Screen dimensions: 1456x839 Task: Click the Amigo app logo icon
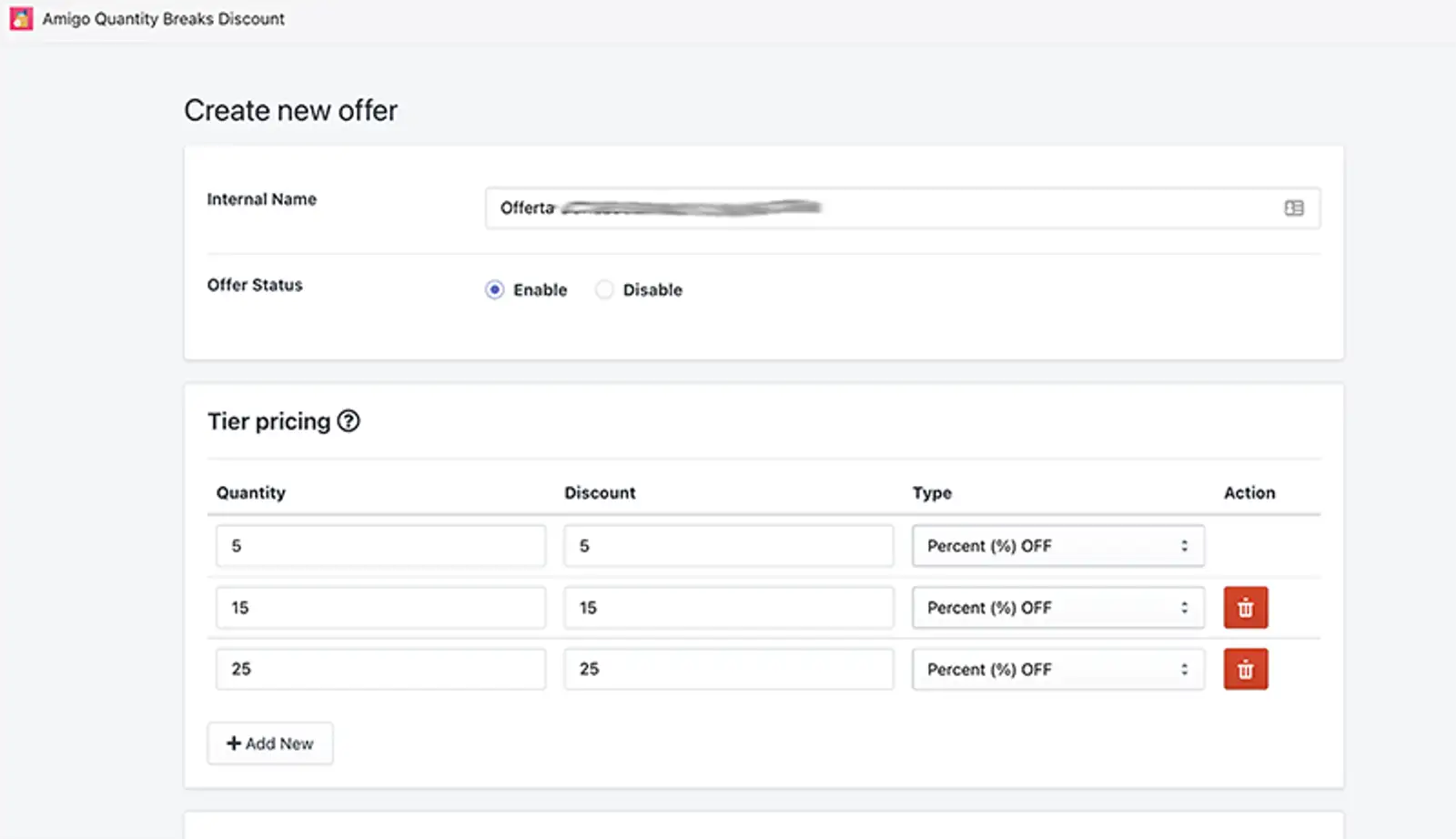point(21,18)
